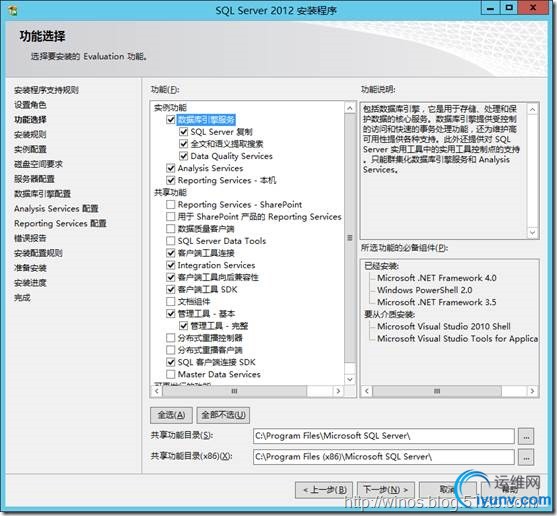Select 数据库引擎配置 step in sidebar
This screenshot has width=557, height=516.
[x=43, y=194]
